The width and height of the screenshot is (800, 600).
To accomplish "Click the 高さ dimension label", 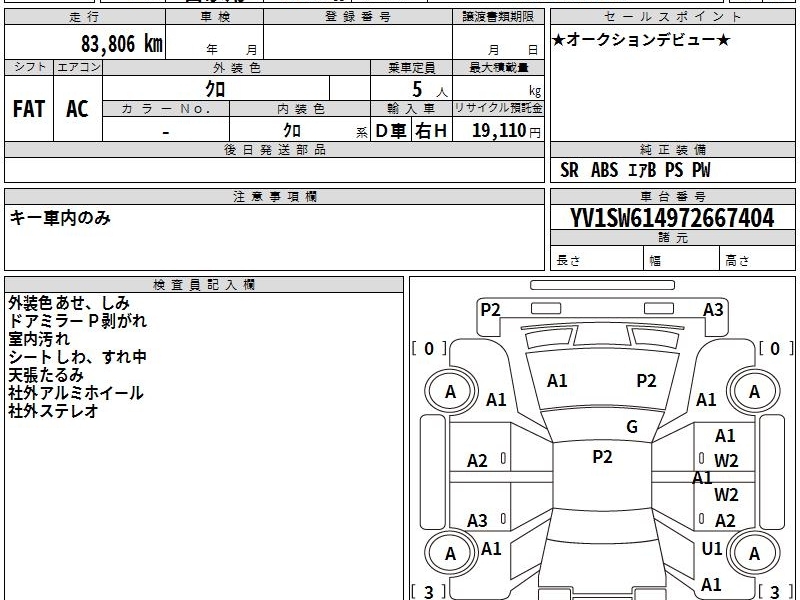I will tap(737, 261).
